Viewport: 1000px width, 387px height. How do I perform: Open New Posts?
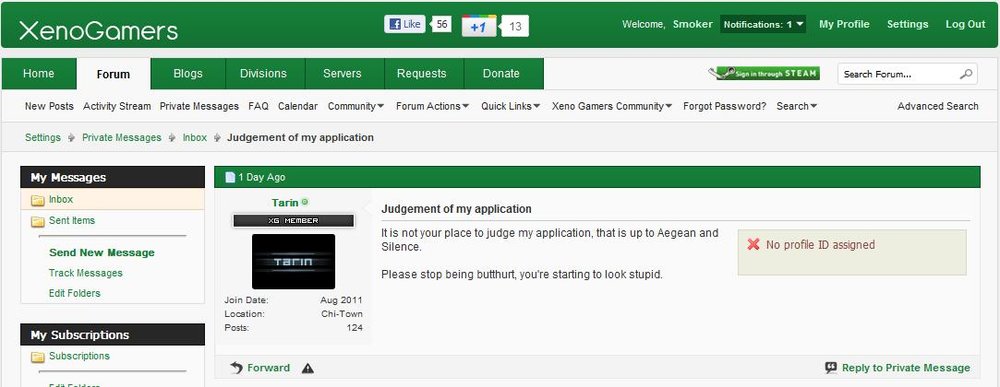pos(49,106)
